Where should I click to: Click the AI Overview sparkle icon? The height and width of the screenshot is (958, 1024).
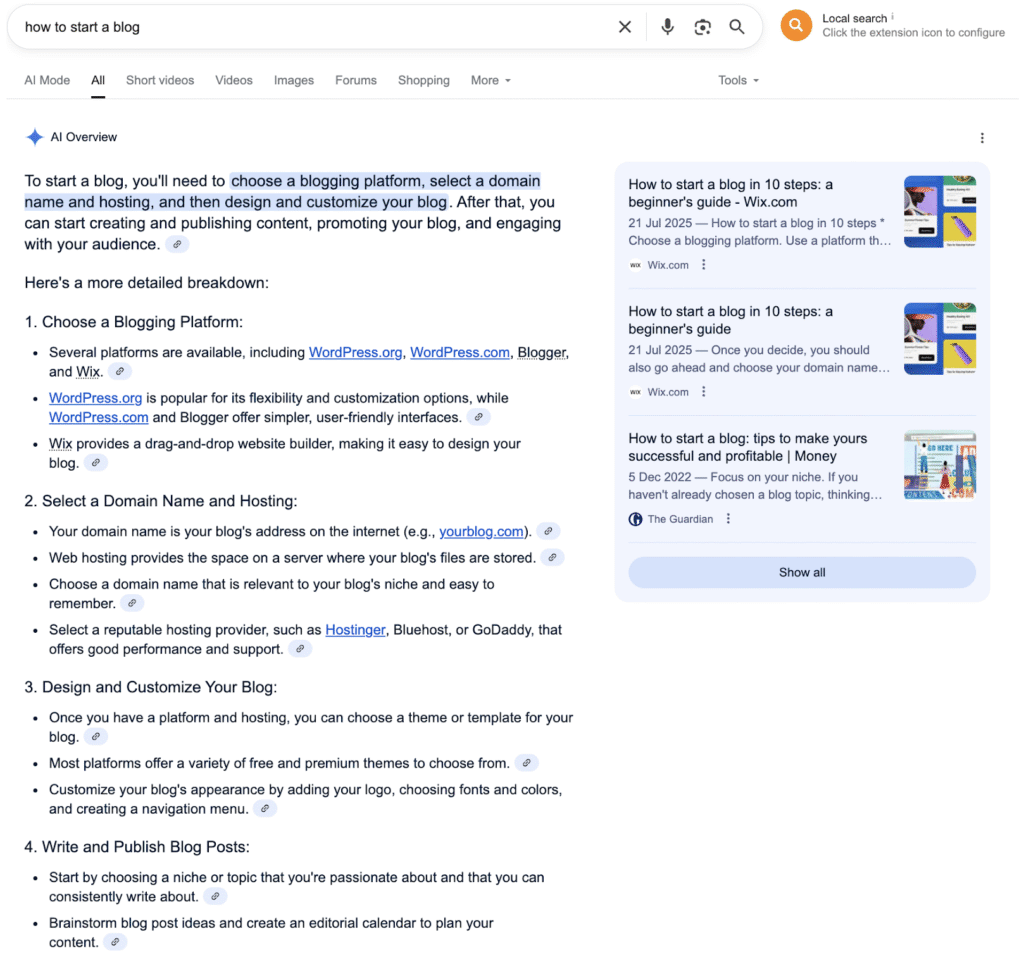pos(35,137)
